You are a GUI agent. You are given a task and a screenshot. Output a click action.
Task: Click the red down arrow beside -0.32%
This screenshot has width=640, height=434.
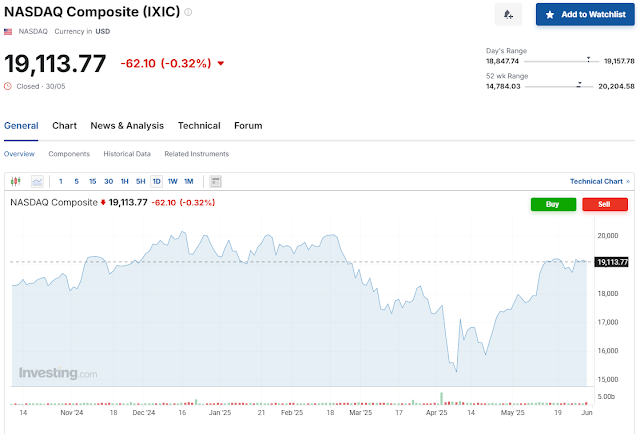click(x=221, y=63)
